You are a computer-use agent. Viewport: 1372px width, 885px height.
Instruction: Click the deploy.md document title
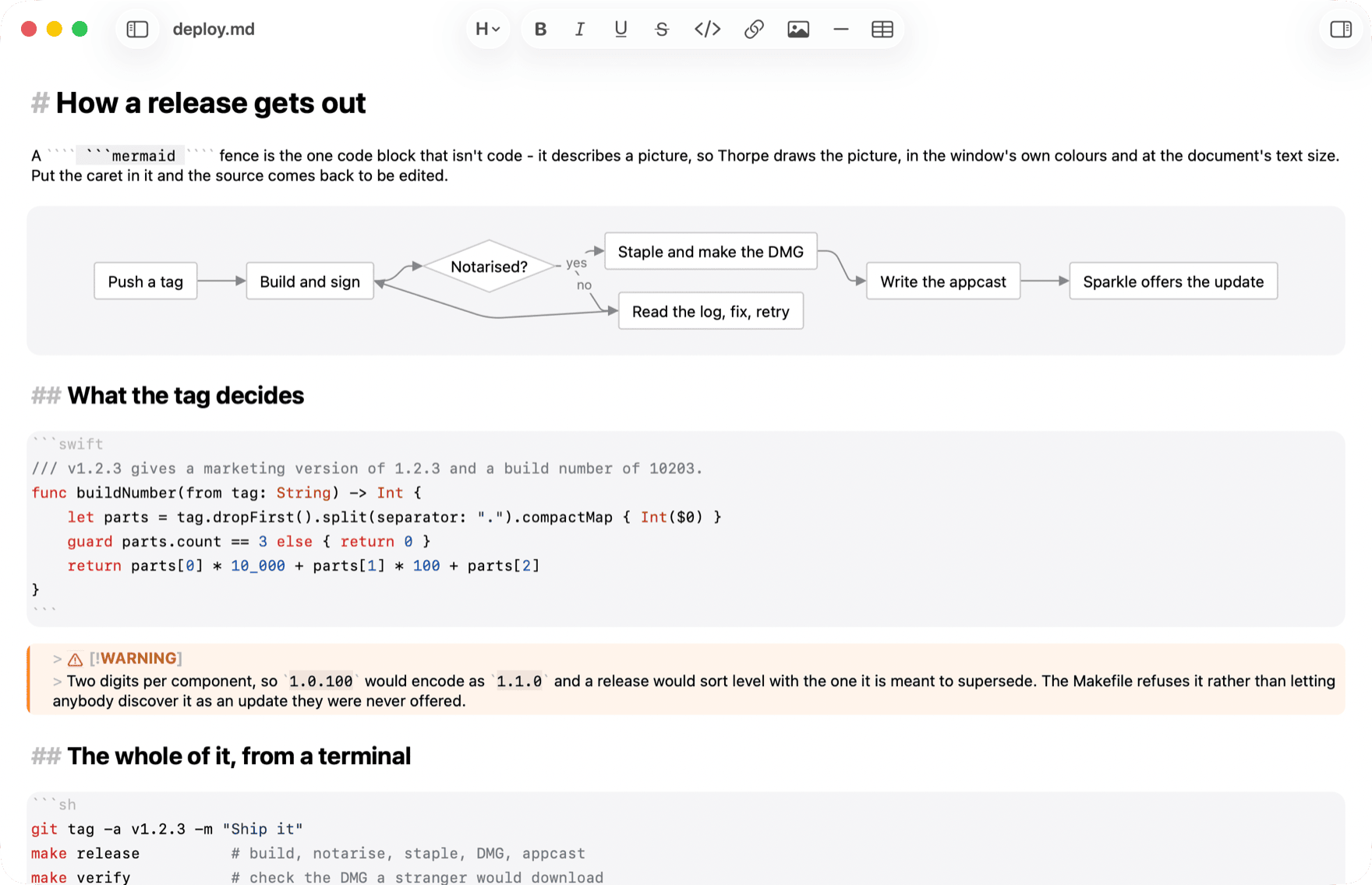click(214, 30)
